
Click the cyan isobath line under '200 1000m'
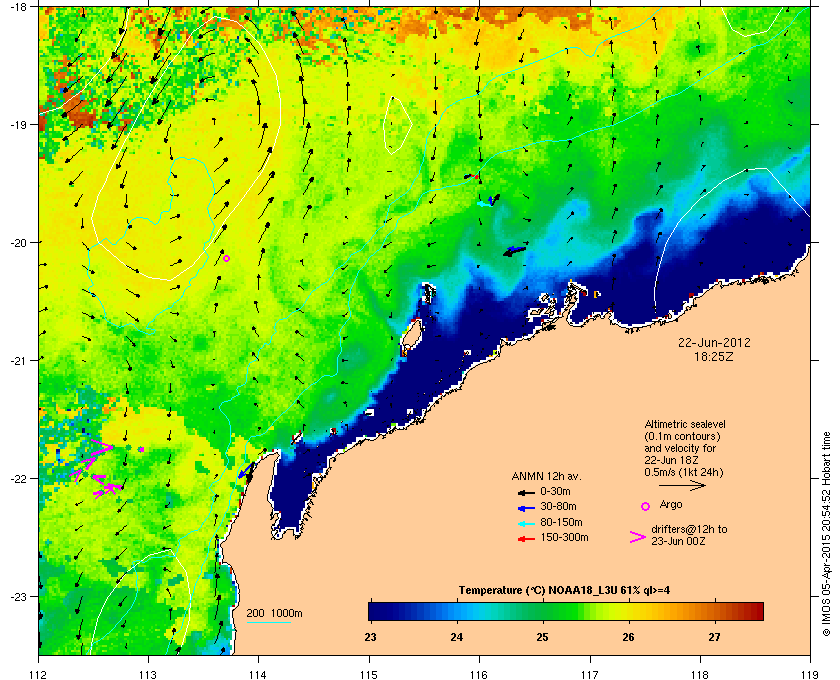click(x=268, y=623)
